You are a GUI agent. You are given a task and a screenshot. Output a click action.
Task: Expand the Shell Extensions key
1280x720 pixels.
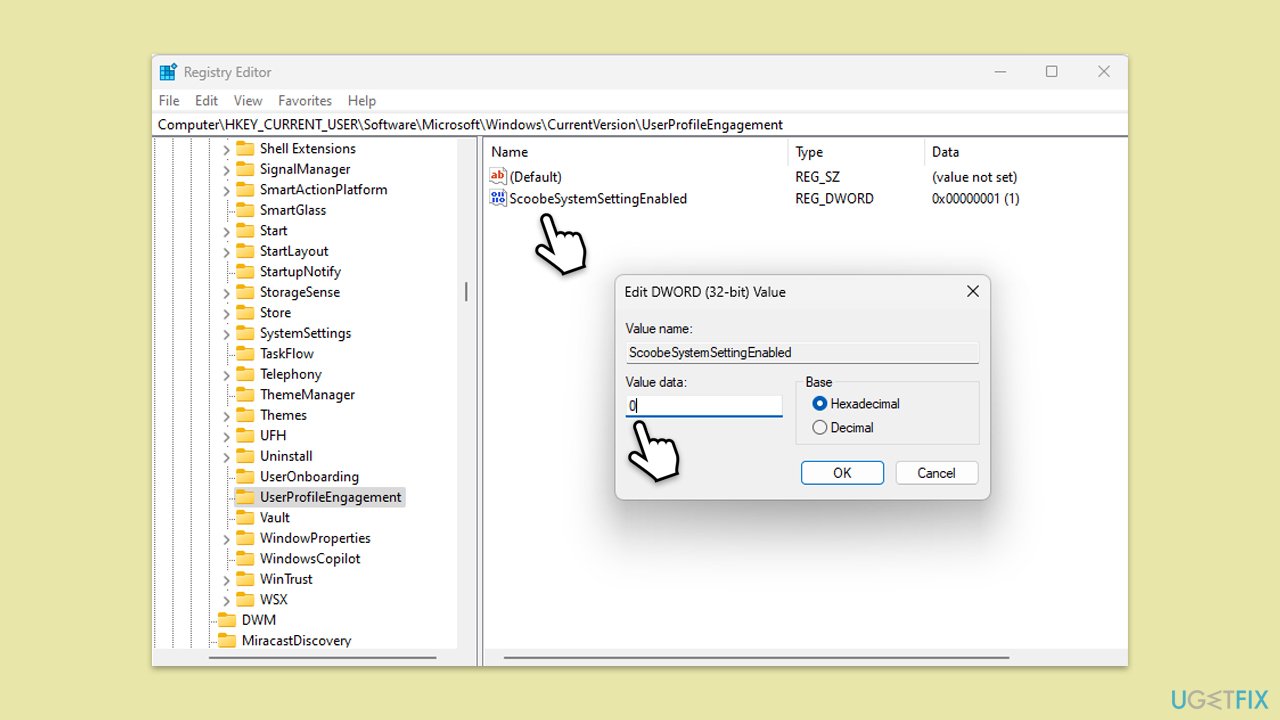226,149
